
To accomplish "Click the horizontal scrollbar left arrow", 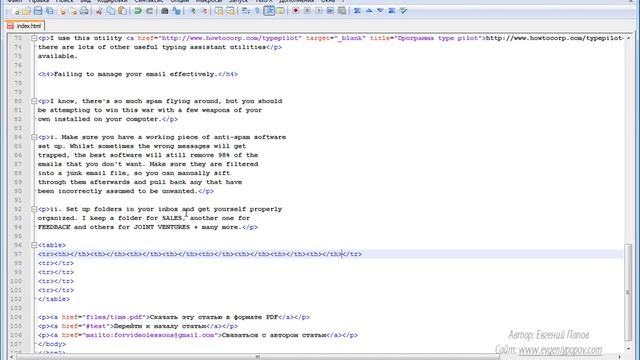I will pyautogui.click(x=11, y=357).
